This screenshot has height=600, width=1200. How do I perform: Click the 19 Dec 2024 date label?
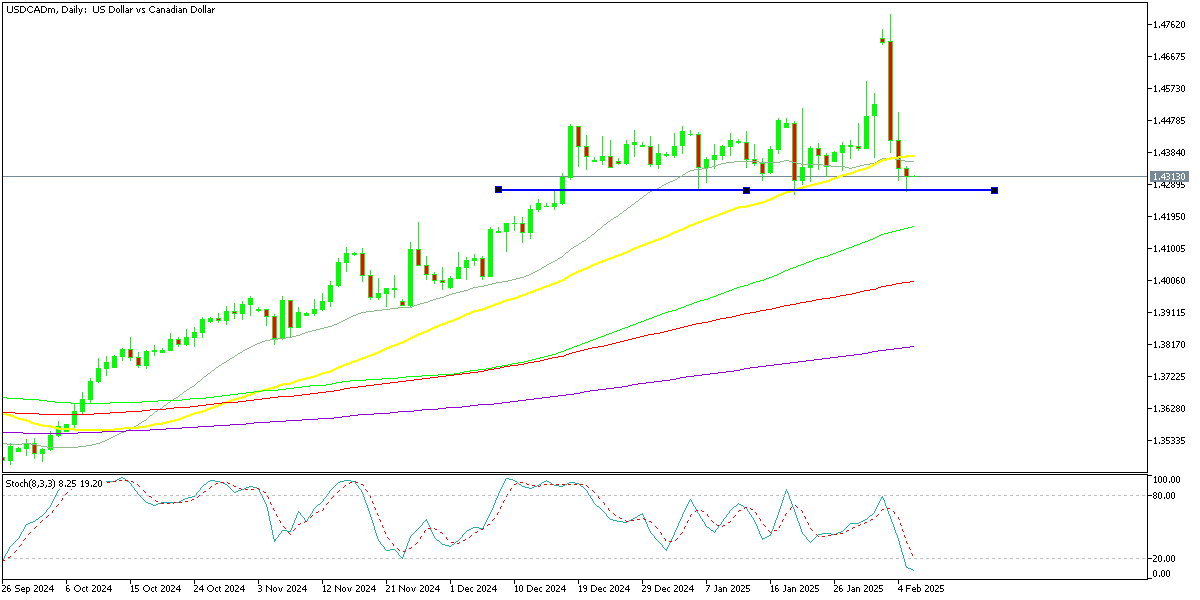tap(604, 589)
